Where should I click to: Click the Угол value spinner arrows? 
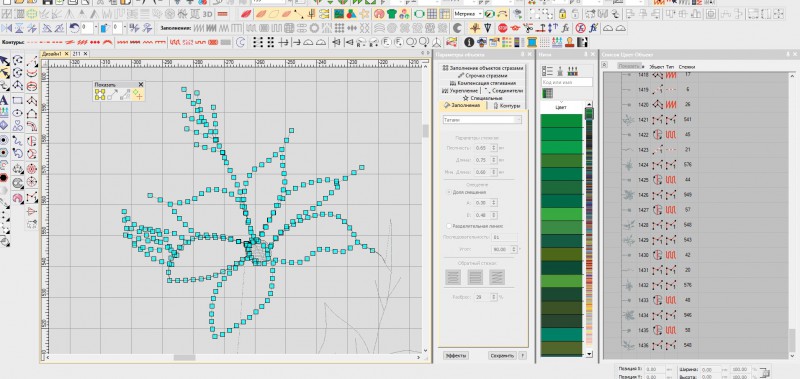pyautogui.click(x=513, y=249)
